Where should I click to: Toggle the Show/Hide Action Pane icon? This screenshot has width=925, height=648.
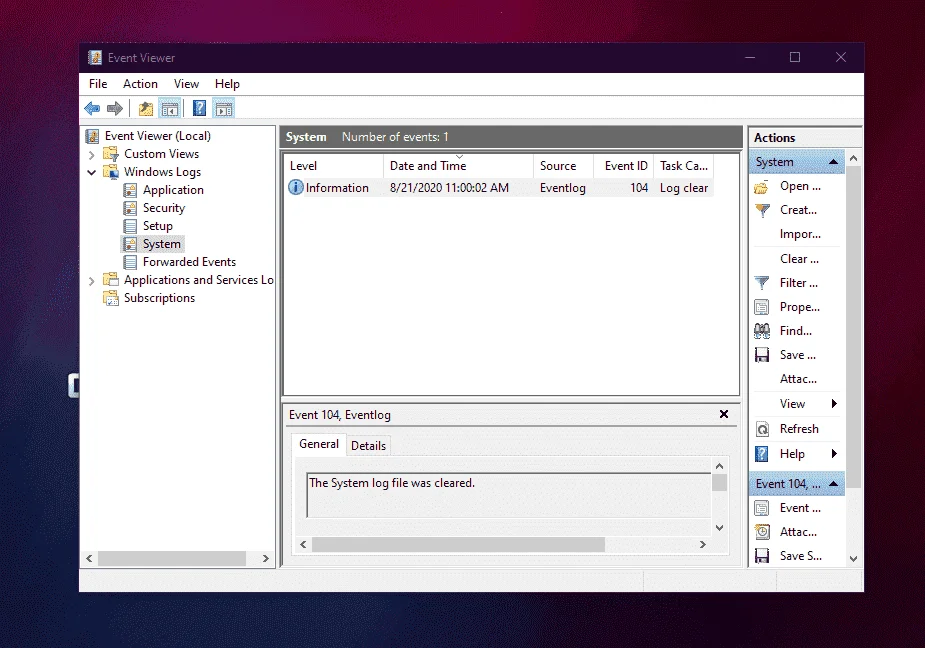point(224,109)
